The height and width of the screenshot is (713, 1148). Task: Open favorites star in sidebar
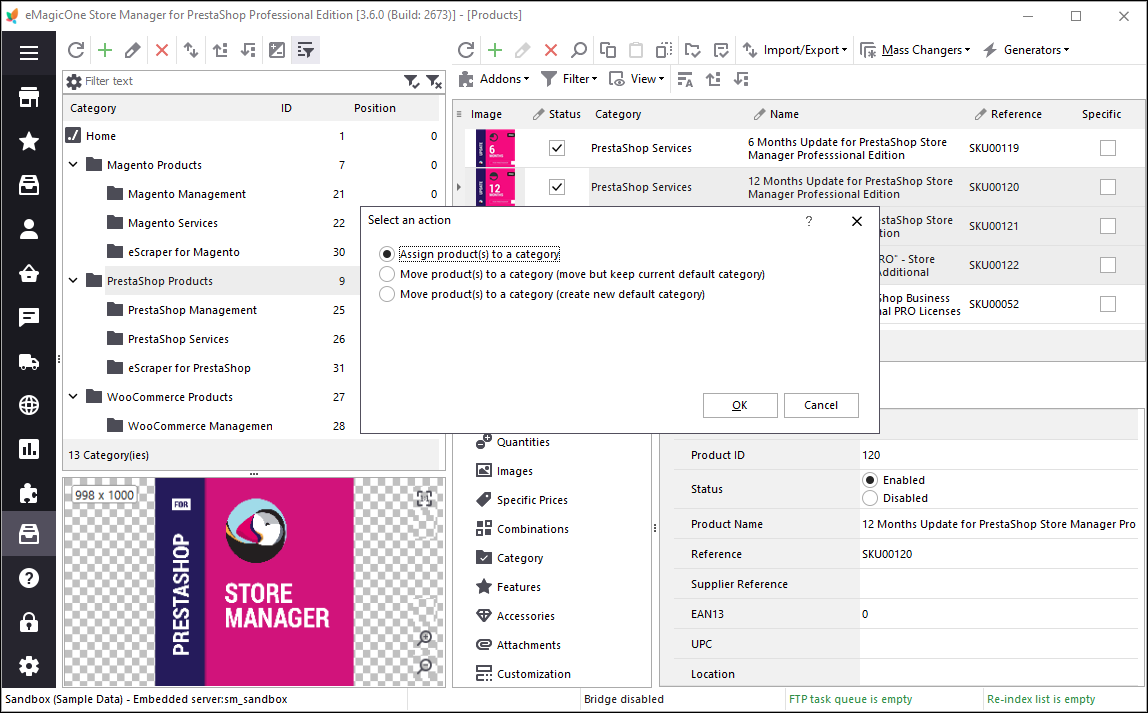[x=29, y=141]
